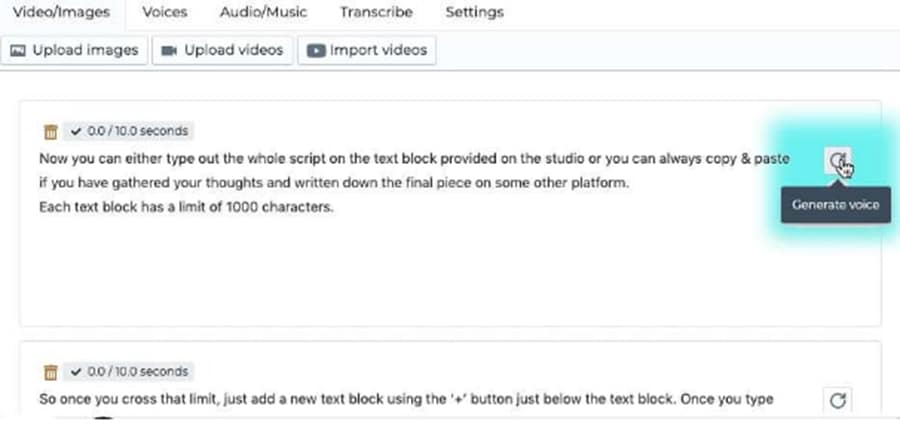Generate voice for the first text block
The width and height of the screenshot is (900, 437).
point(837,160)
